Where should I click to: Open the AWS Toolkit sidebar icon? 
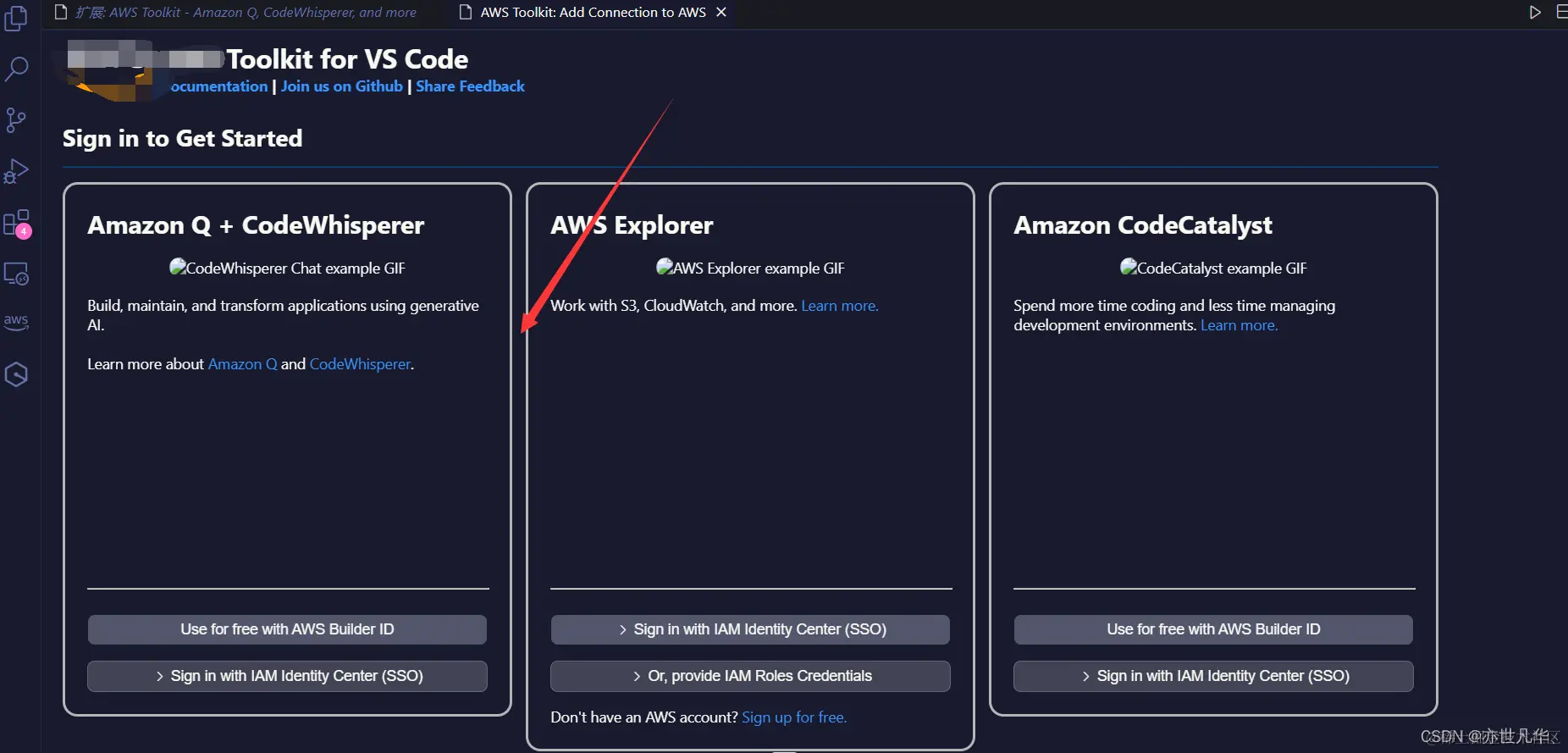pos(16,322)
